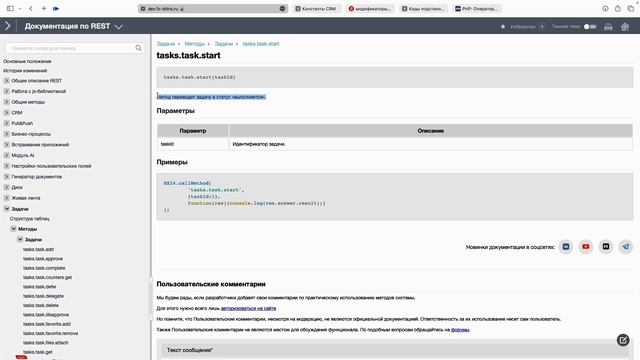Open tasks.task.get in sidebar
This screenshot has width=640, height=360.
[x=38, y=352]
